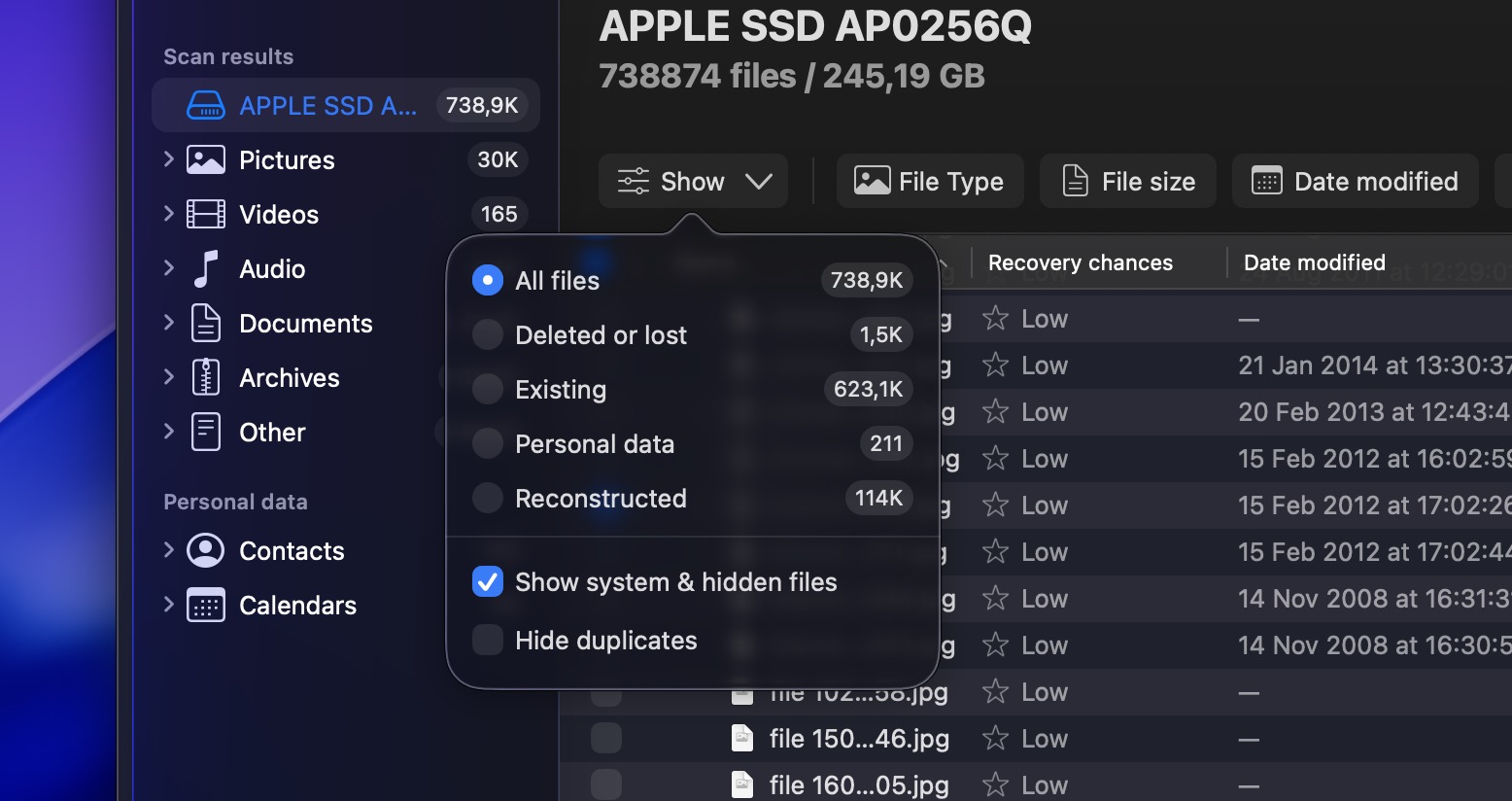Click the sliders icon on Show button
Image resolution: width=1512 pixels, height=801 pixels.
pyautogui.click(x=633, y=181)
